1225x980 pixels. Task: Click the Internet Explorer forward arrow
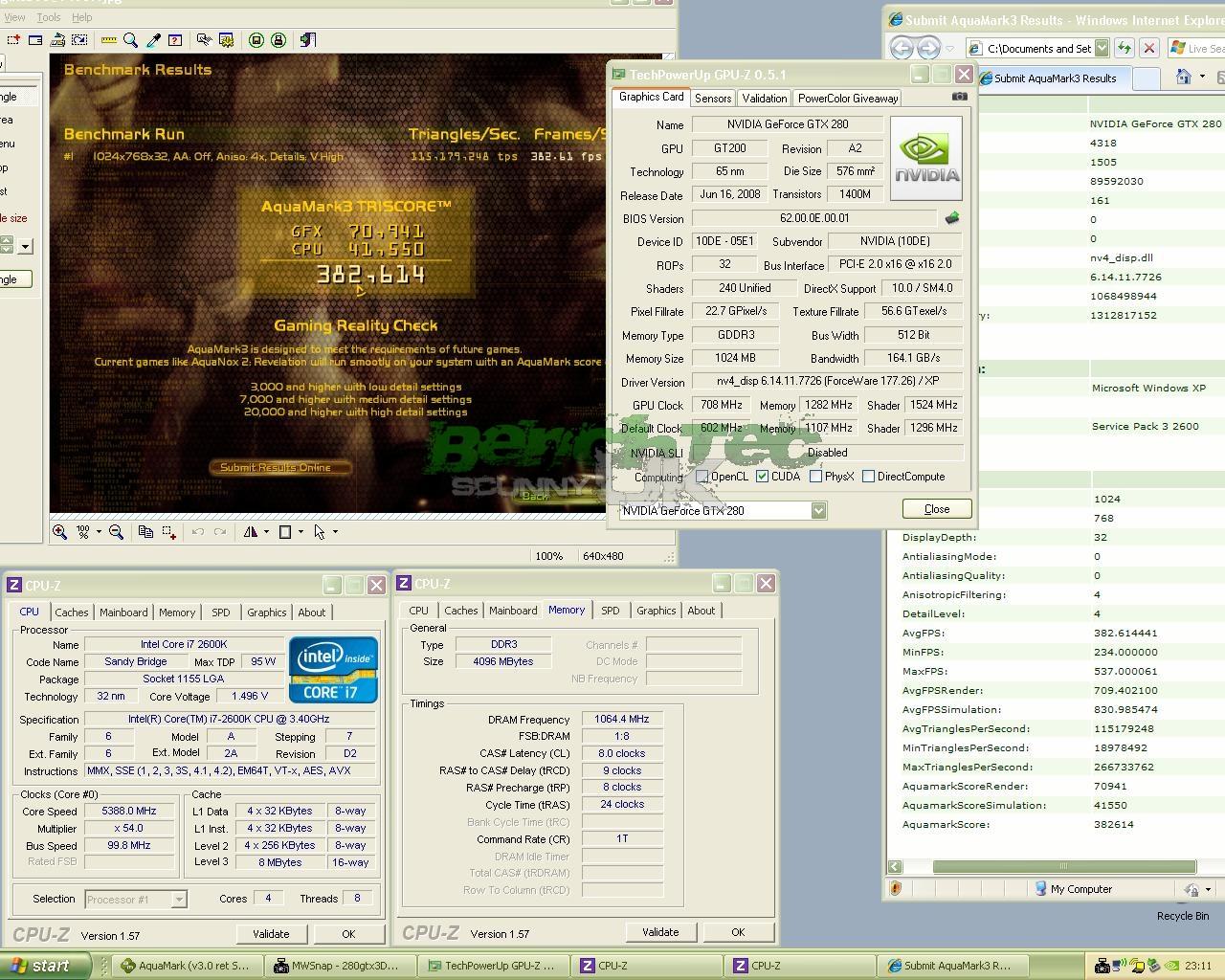(928, 48)
